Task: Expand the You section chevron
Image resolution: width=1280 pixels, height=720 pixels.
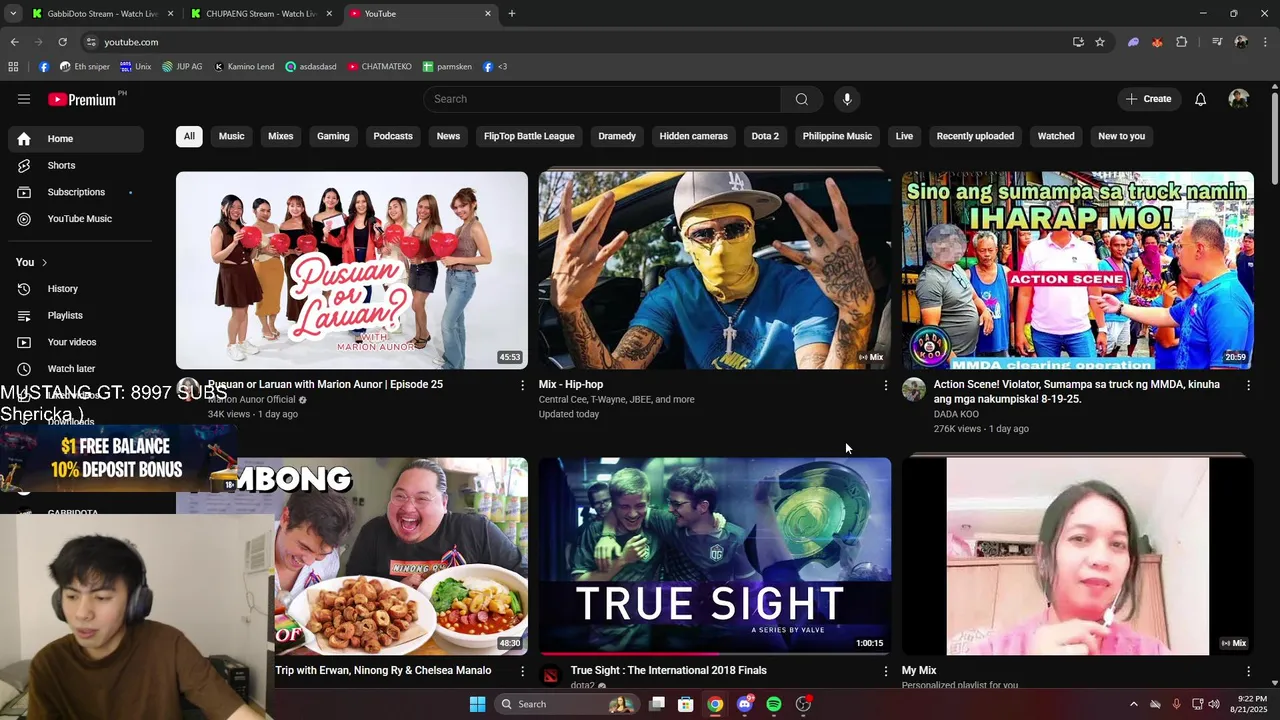Action: coord(44,262)
